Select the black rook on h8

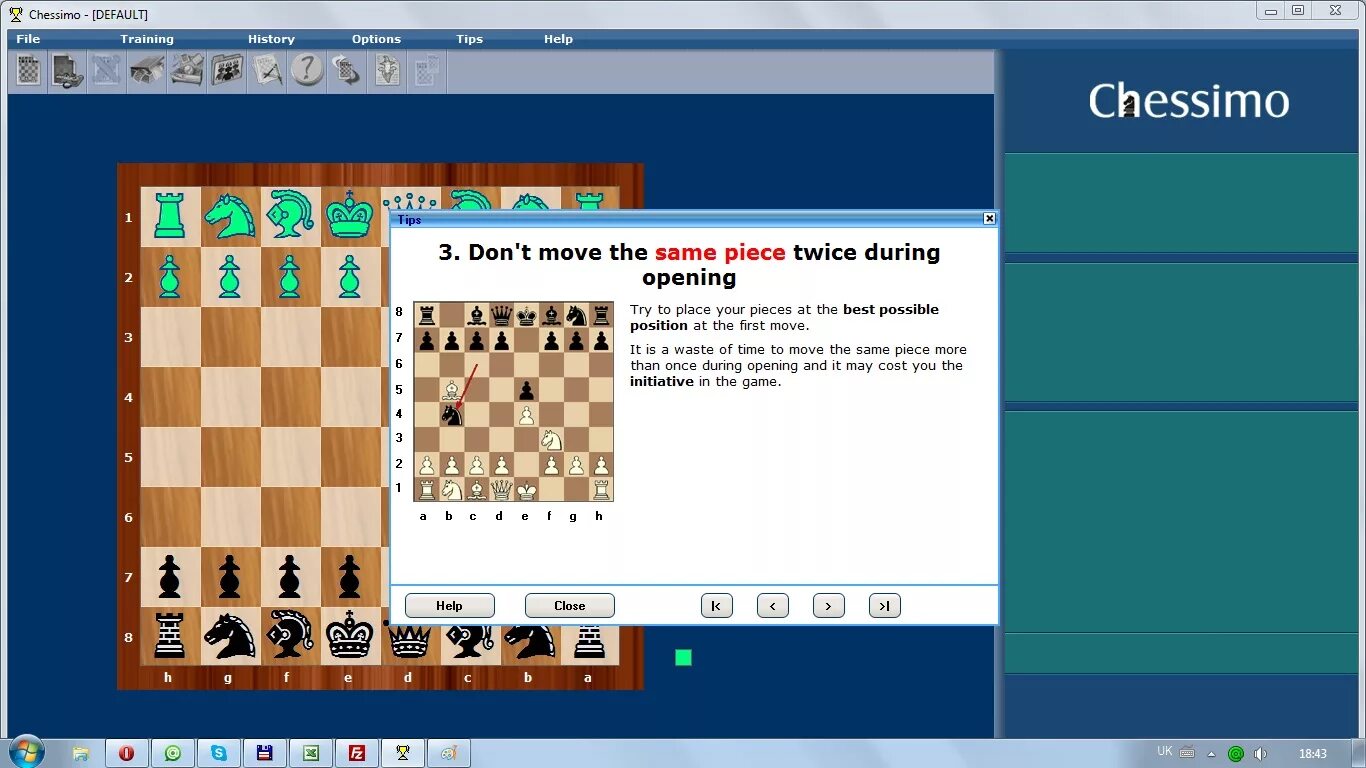coord(170,636)
